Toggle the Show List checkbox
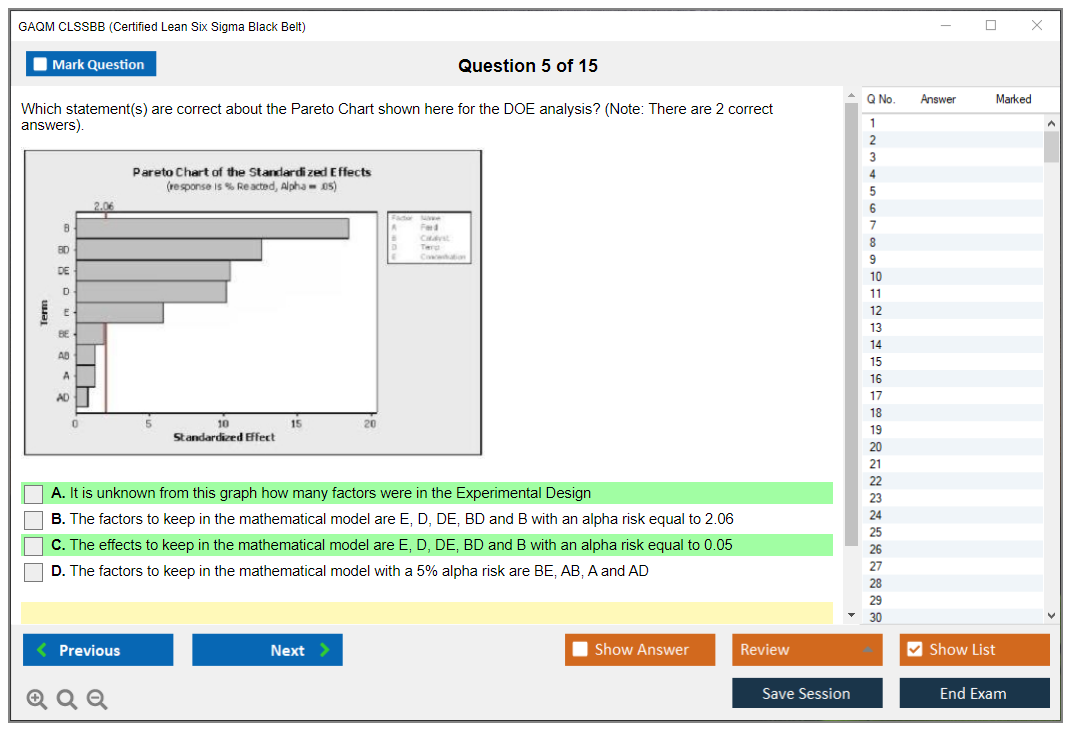Image resolution: width=1075 pixels, height=735 pixels. point(914,650)
